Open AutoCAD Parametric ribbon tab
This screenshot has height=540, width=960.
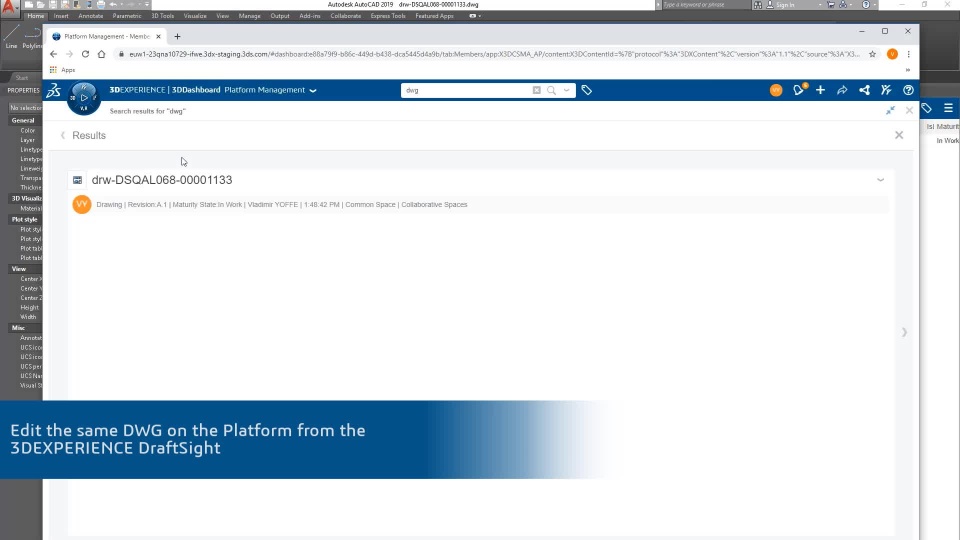coord(127,16)
